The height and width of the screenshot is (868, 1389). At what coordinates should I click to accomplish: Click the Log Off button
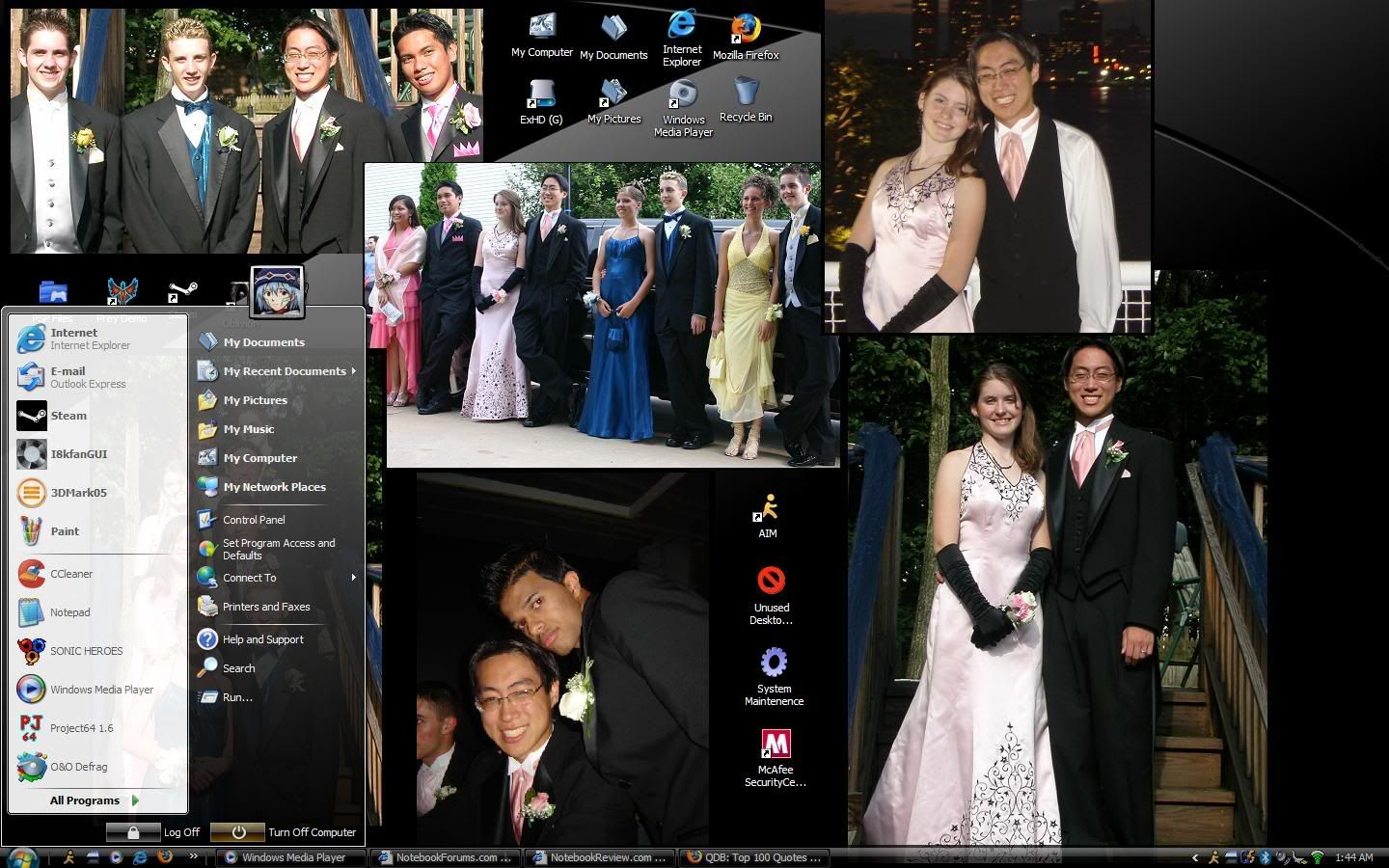[152, 832]
